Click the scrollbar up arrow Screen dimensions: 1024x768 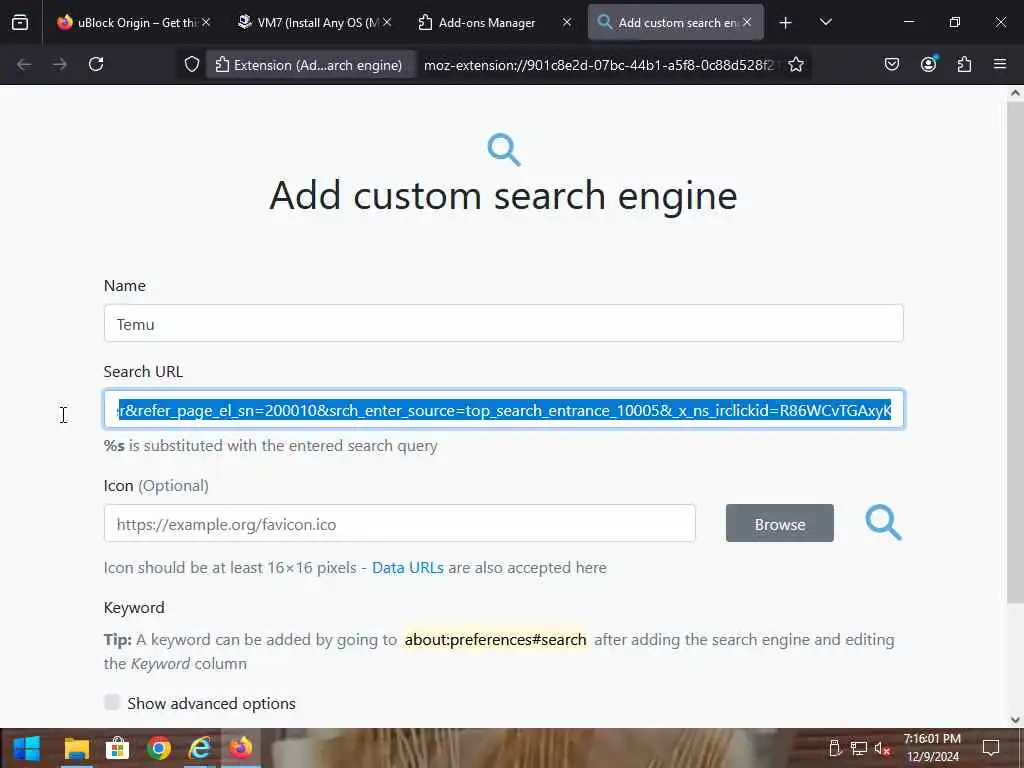pos(1015,93)
